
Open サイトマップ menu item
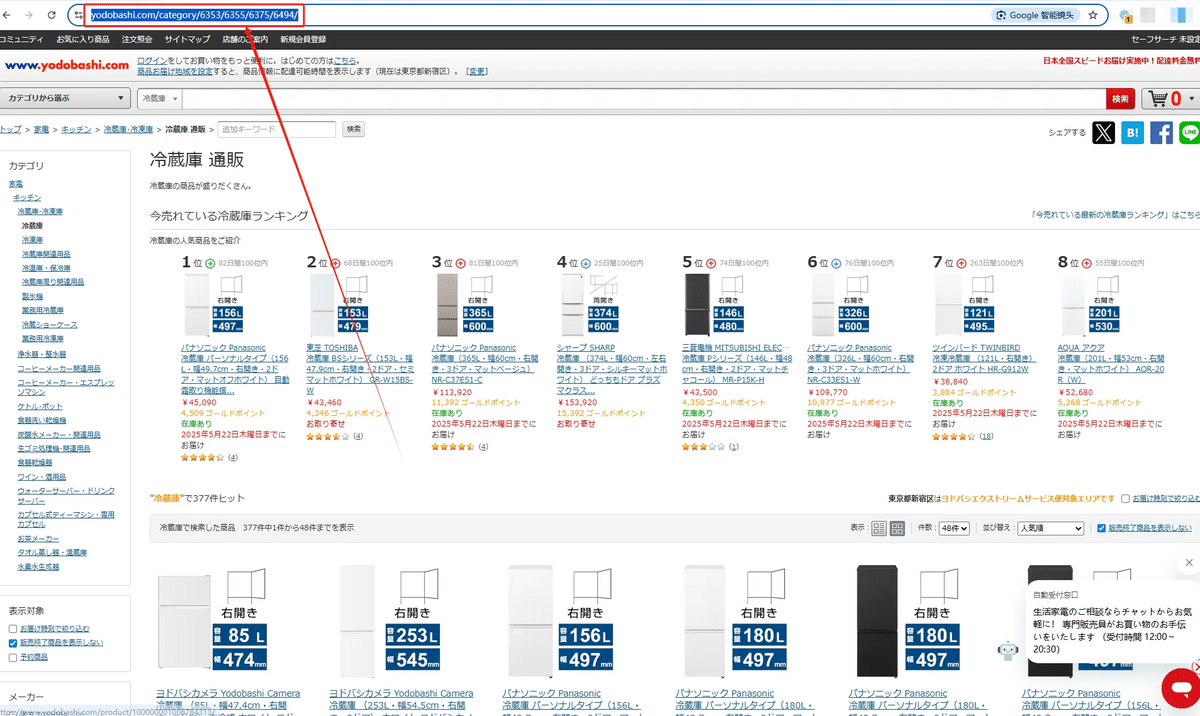(187, 39)
